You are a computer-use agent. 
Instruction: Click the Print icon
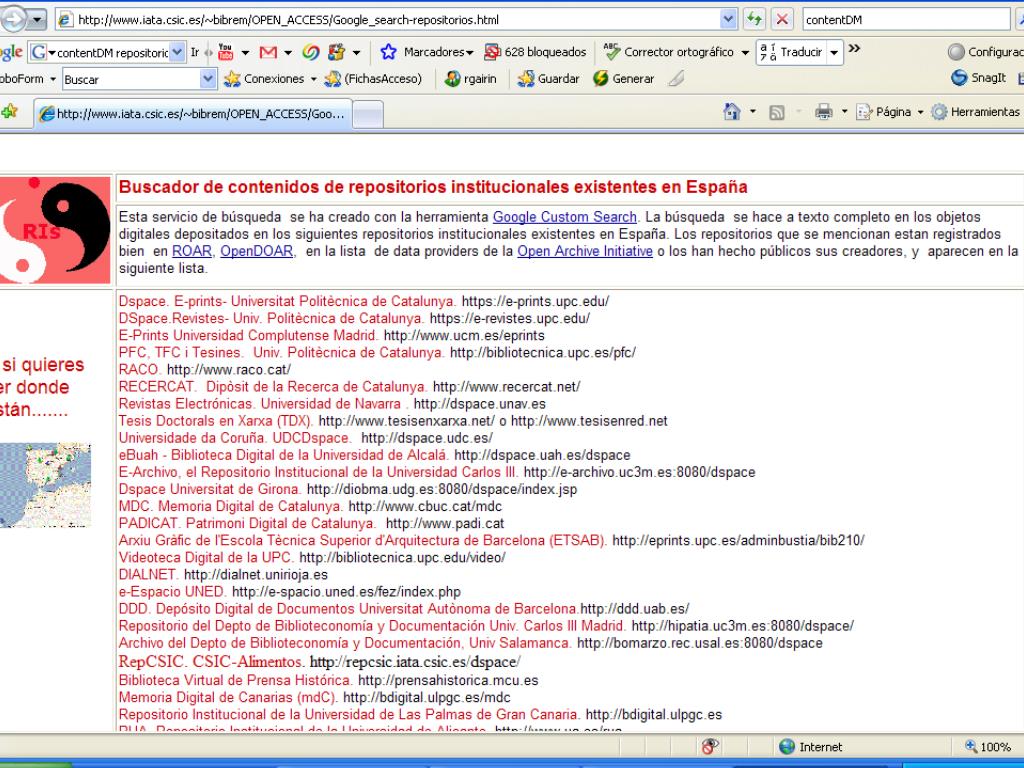coord(824,112)
